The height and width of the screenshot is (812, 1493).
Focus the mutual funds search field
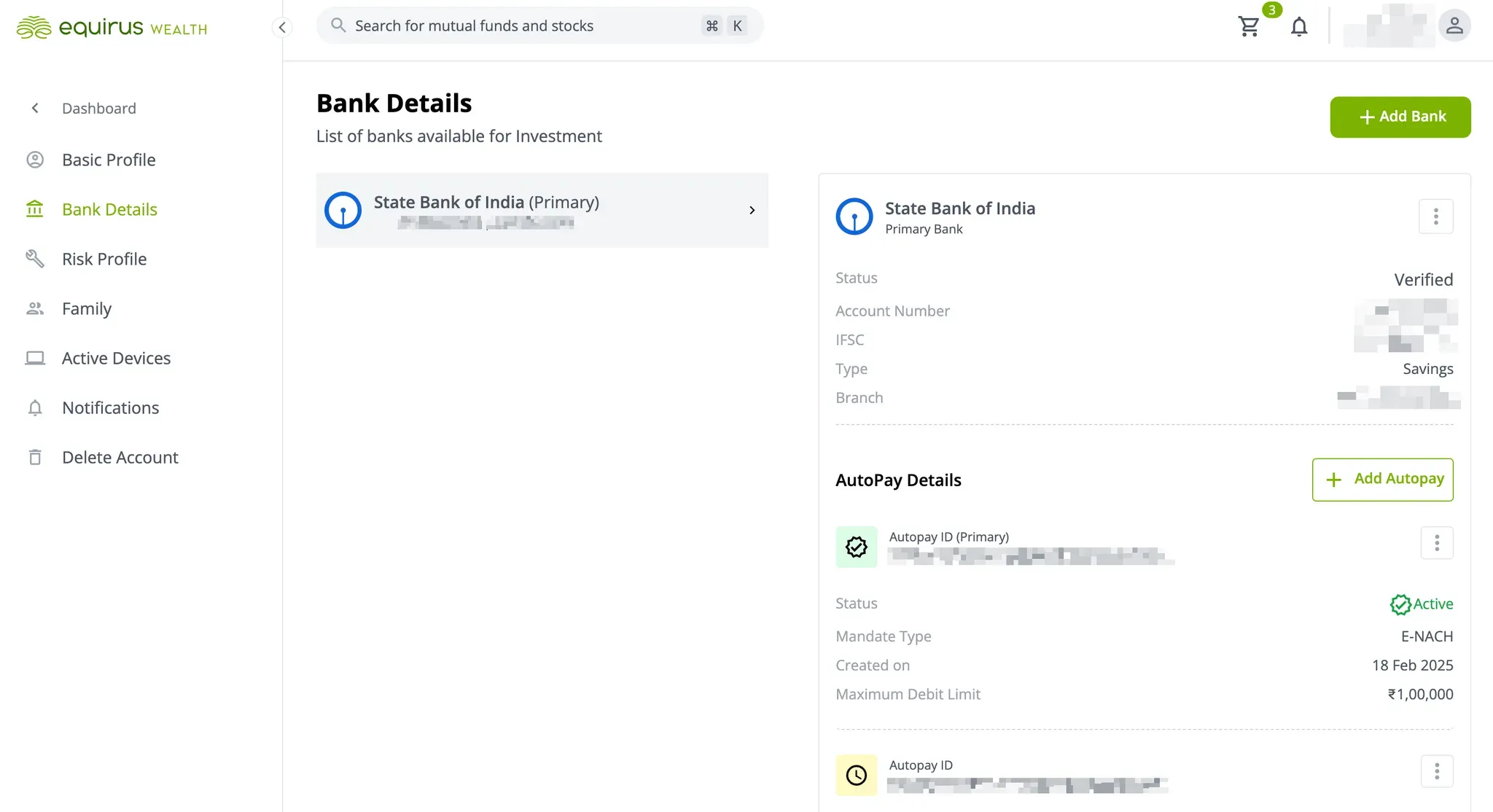pyautogui.click(x=540, y=26)
